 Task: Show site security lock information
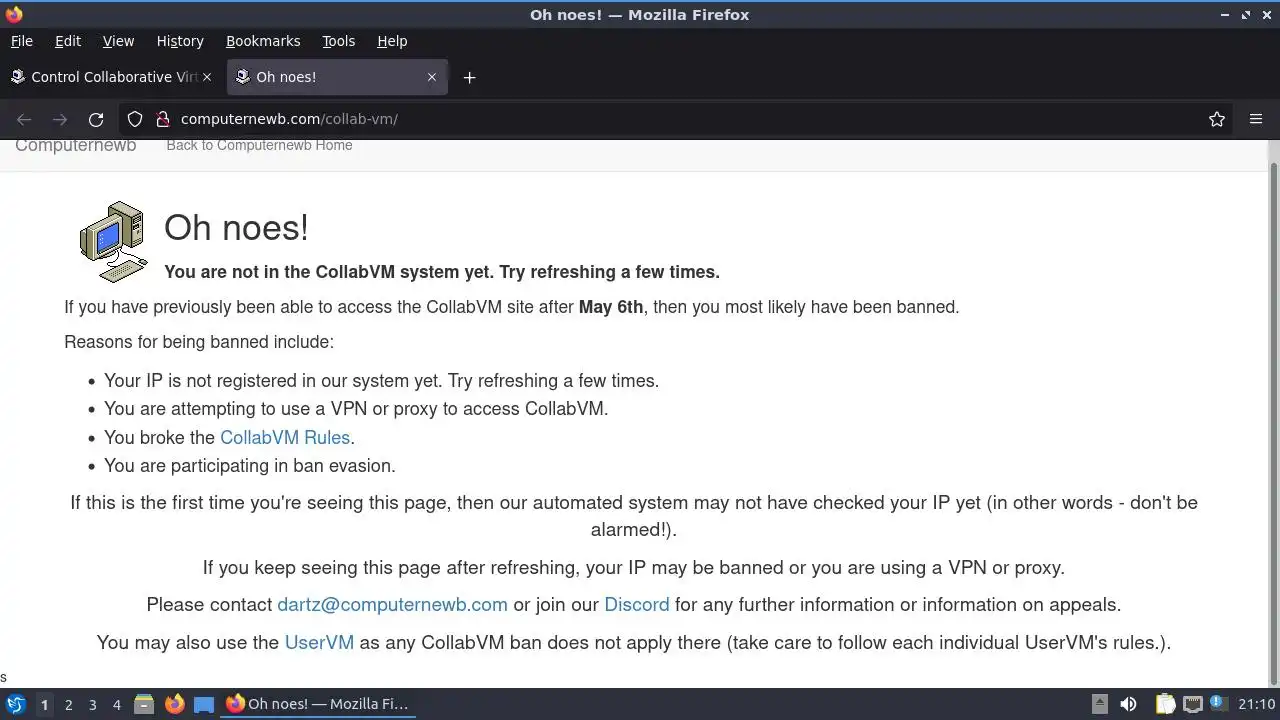(x=163, y=119)
